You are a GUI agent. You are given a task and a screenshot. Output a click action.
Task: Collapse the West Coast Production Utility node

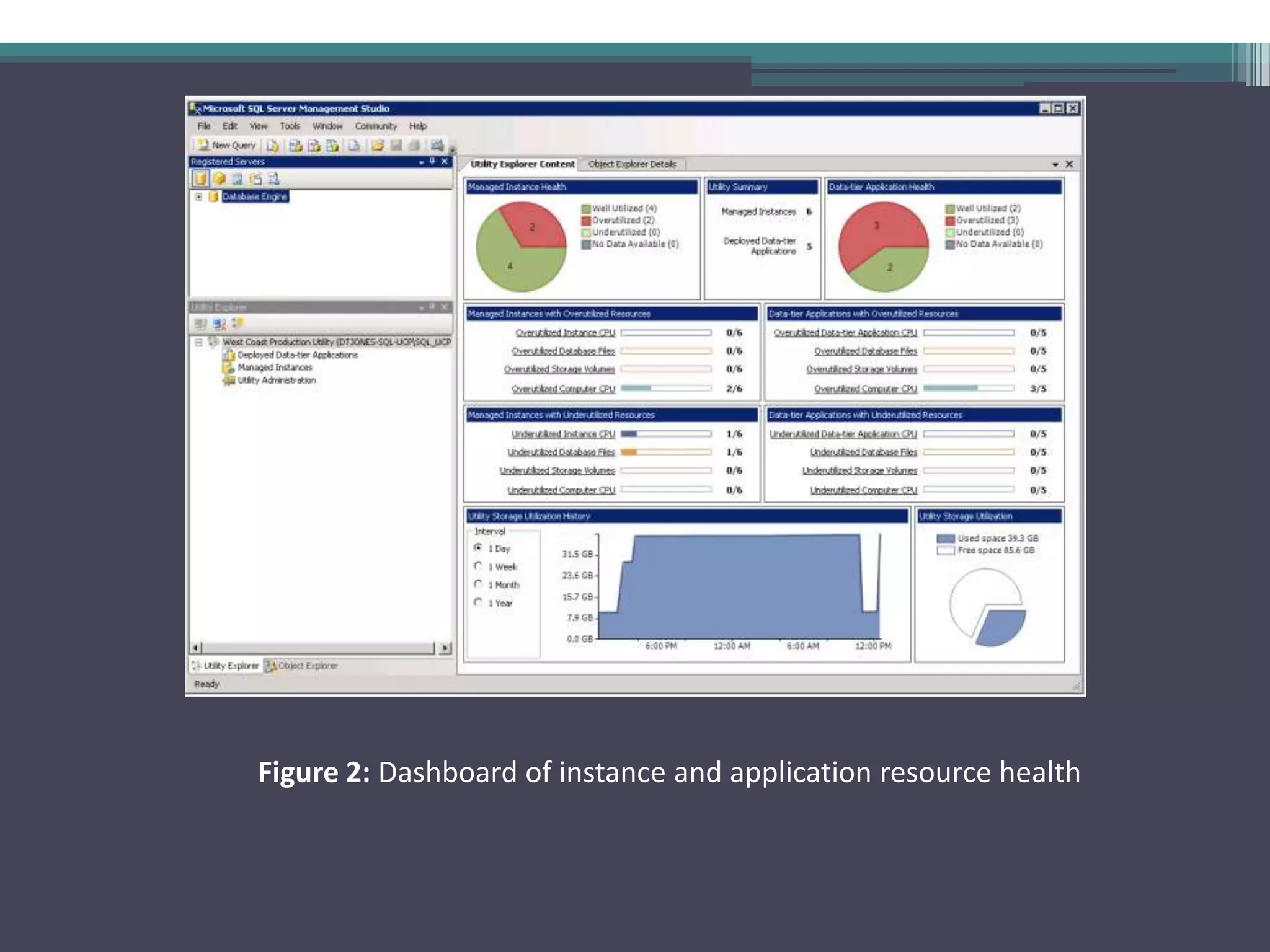pyautogui.click(x=198, y=342)
